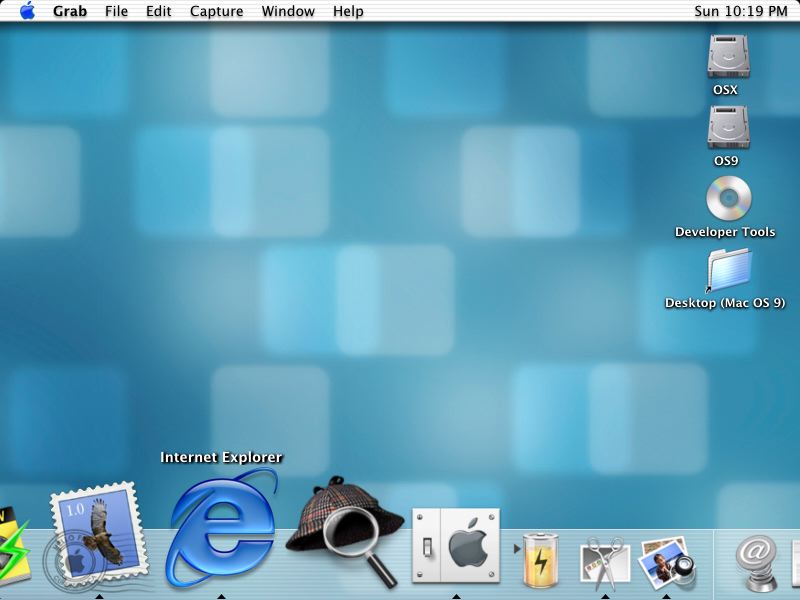Open the Apple menu
The height and width of the screenshot is (600, 800).
click(x=27, y=11)
